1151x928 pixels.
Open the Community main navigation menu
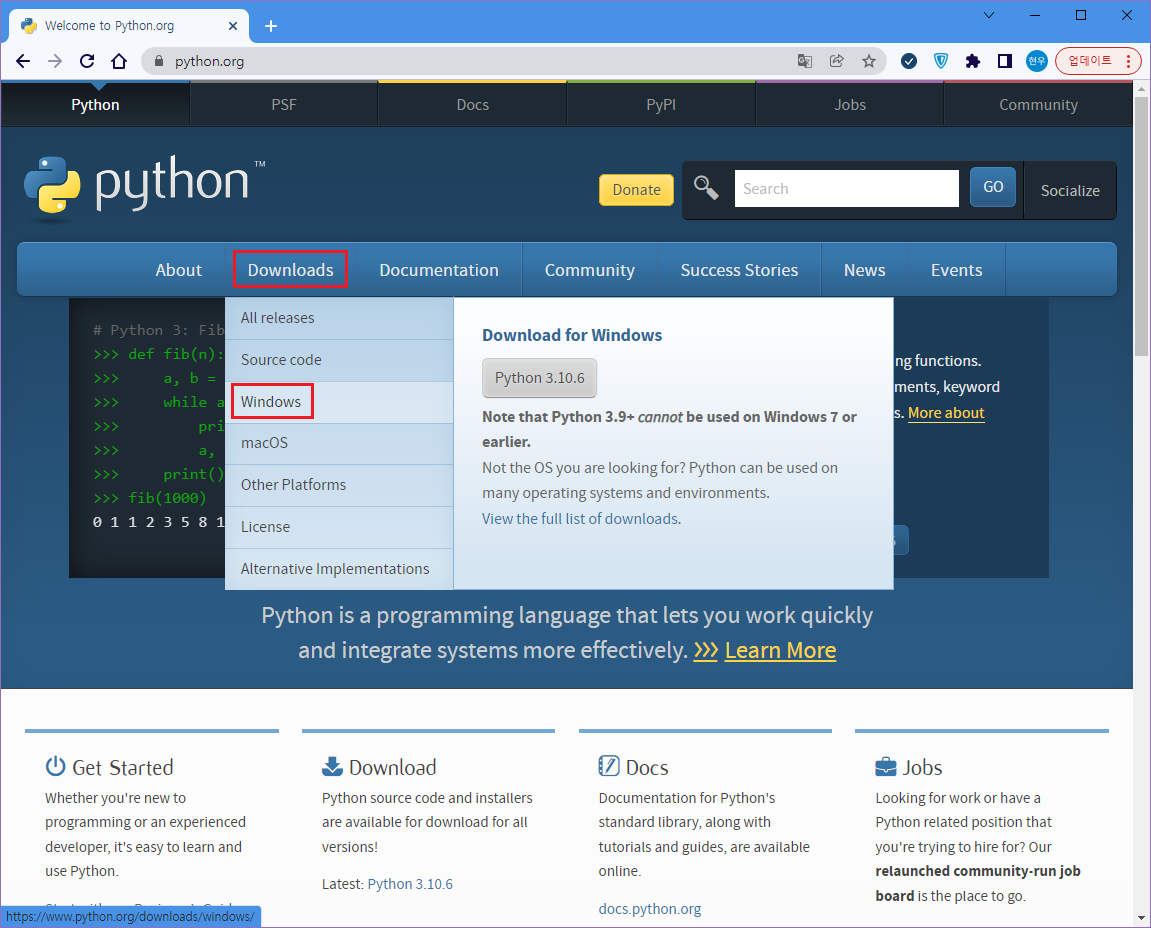click(589, 269)
